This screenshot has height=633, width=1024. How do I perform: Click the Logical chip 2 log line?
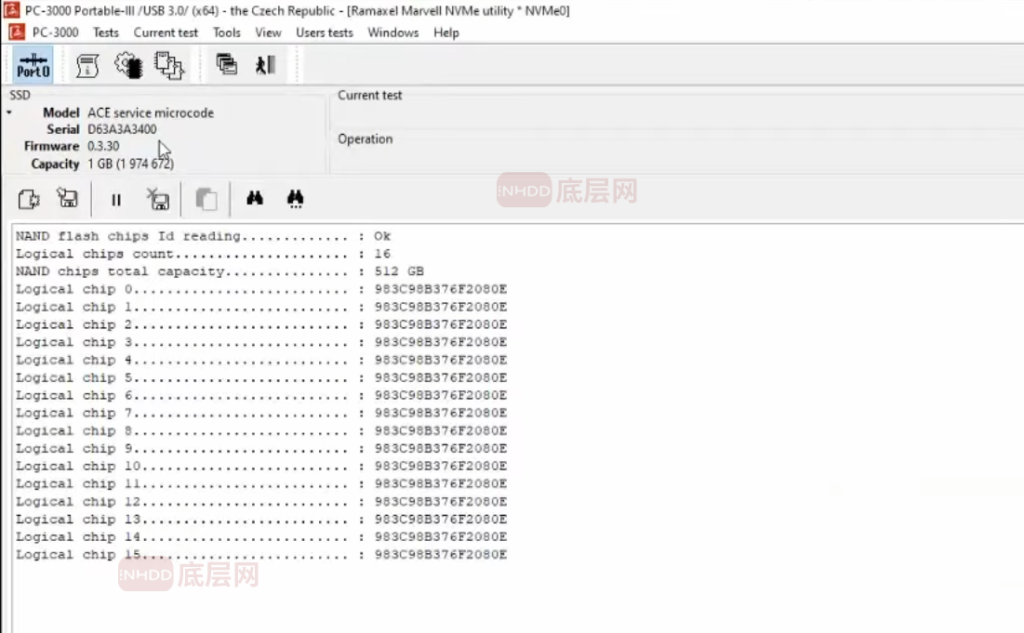click(x=261, y=324)
